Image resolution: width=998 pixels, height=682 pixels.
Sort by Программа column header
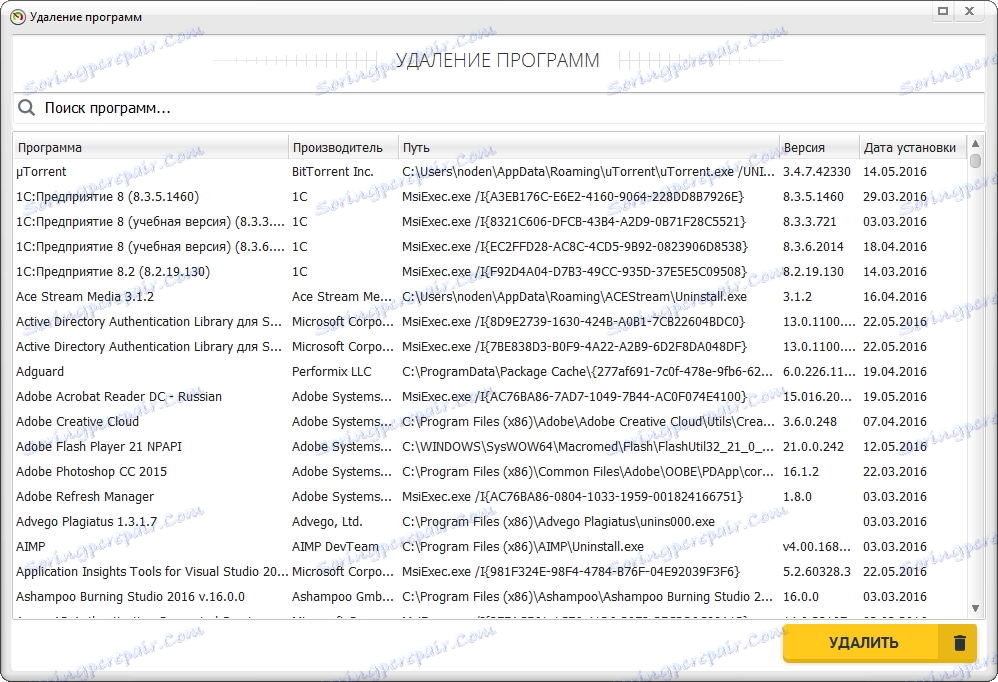[151, 148]
